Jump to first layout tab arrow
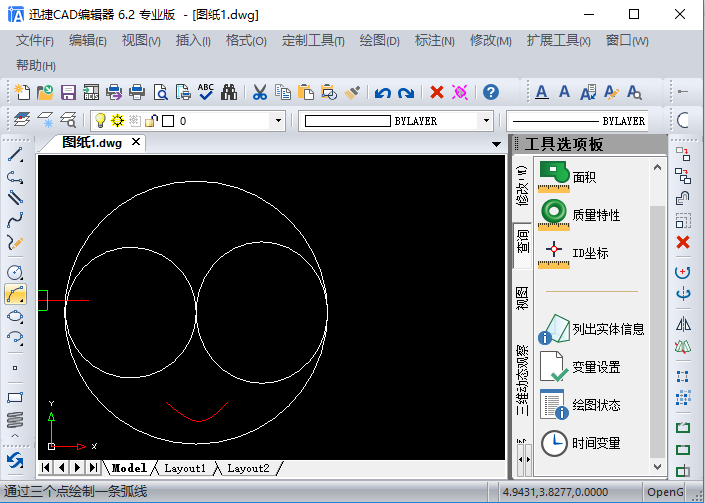705x503 pixels. click(45, 467)
